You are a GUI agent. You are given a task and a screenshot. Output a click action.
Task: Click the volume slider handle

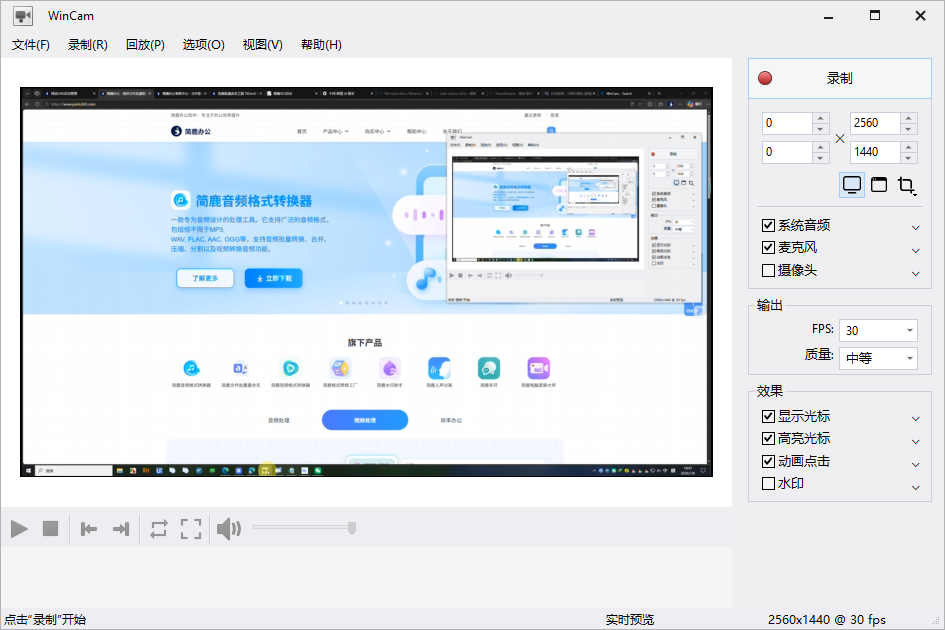click(352, 528)
